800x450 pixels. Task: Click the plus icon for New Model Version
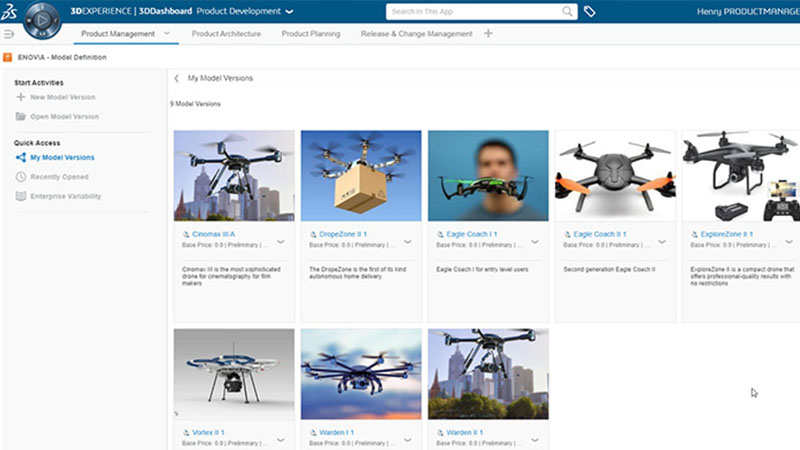coord(20,97)
